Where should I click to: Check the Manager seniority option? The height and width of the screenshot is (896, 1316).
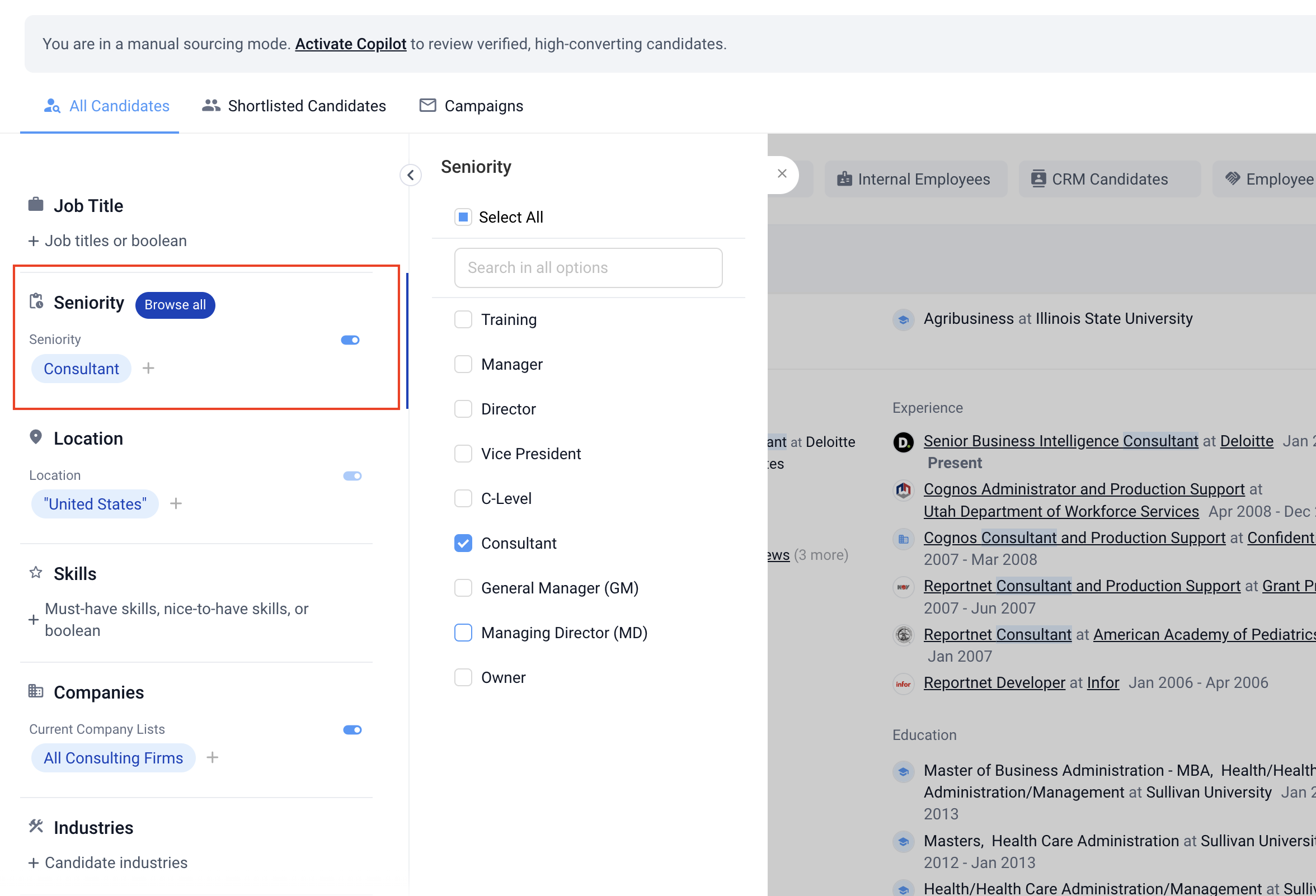tap(463, 365)
